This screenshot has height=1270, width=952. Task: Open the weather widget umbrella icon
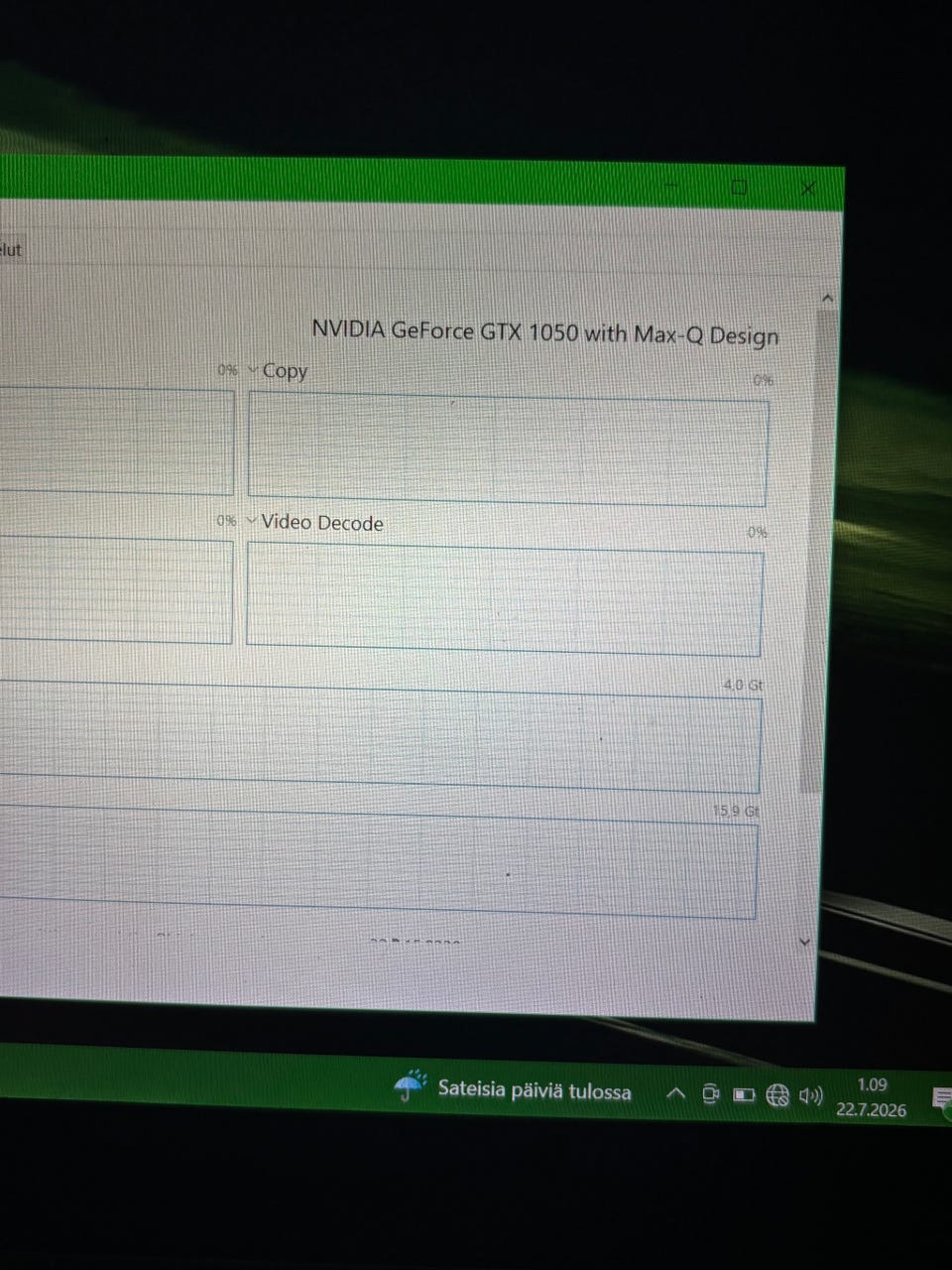tap(411, 1086)
